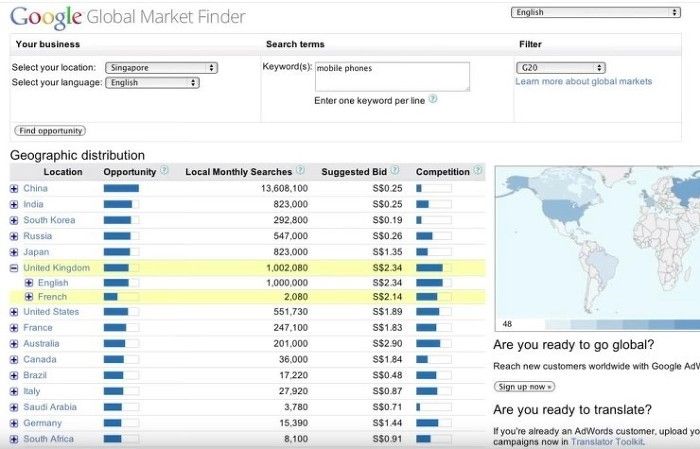Click the Competition column help icon
This screenshot has height=449, width=700.
478,170
